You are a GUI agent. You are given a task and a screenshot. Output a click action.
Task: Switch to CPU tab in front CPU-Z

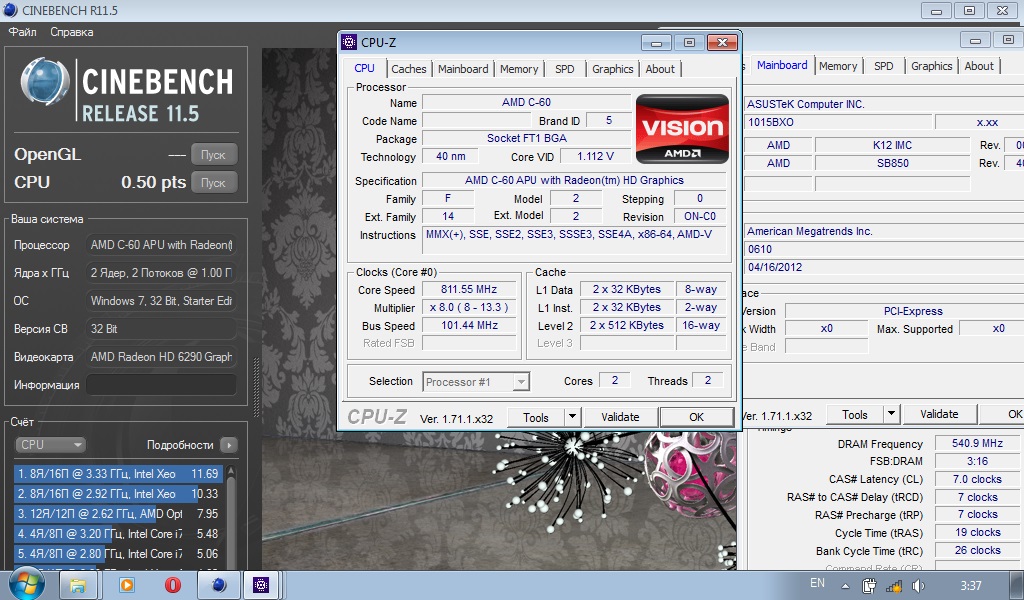click(x=364, y=68)
